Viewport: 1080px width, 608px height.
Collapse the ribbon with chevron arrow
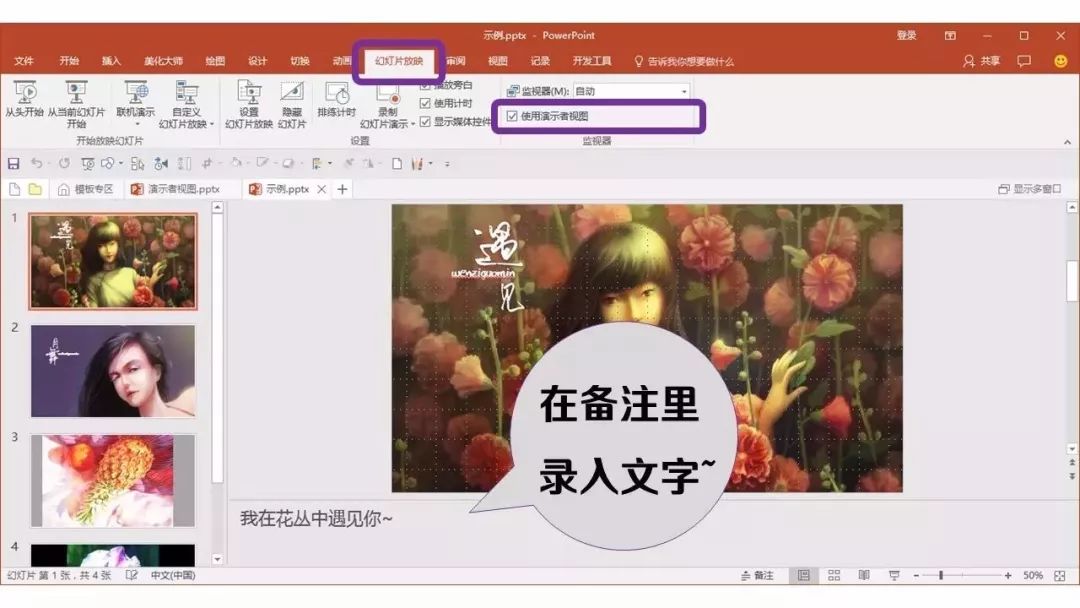1067,142
